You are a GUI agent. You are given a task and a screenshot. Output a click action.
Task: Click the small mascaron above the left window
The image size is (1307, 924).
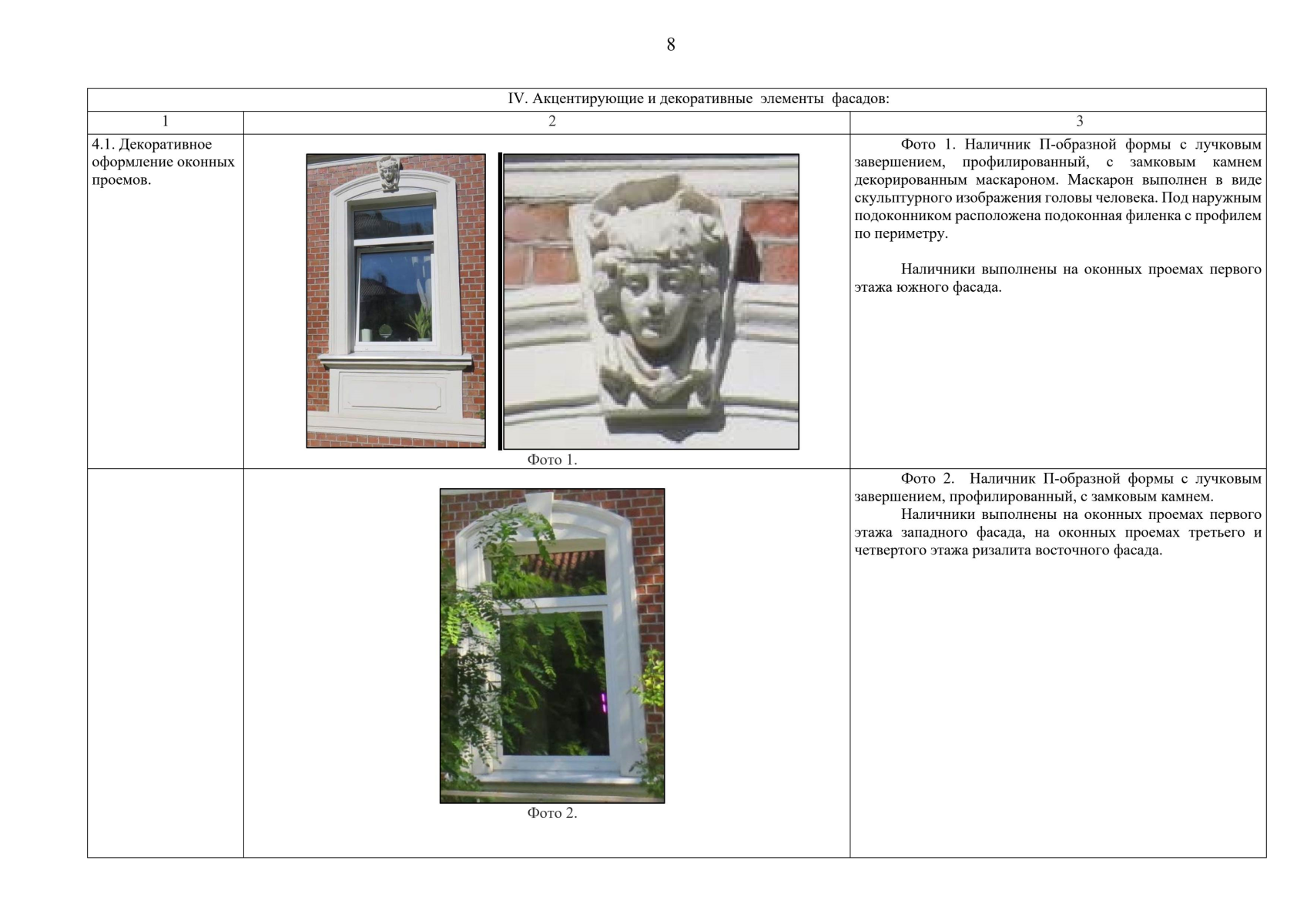click(390, 174)
